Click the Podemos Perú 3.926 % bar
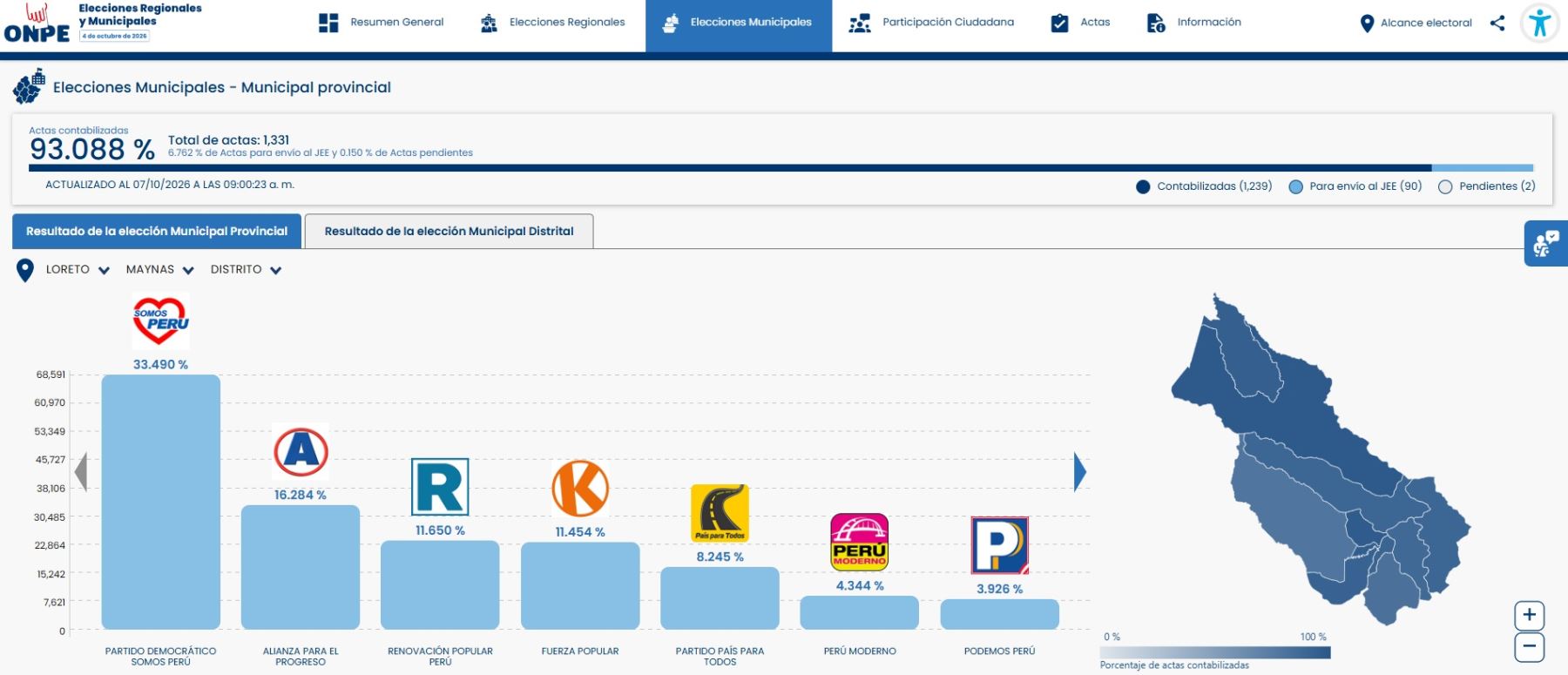Image resolution: width=1568 pixels, height=675 pixels. tap(1000, 614)
